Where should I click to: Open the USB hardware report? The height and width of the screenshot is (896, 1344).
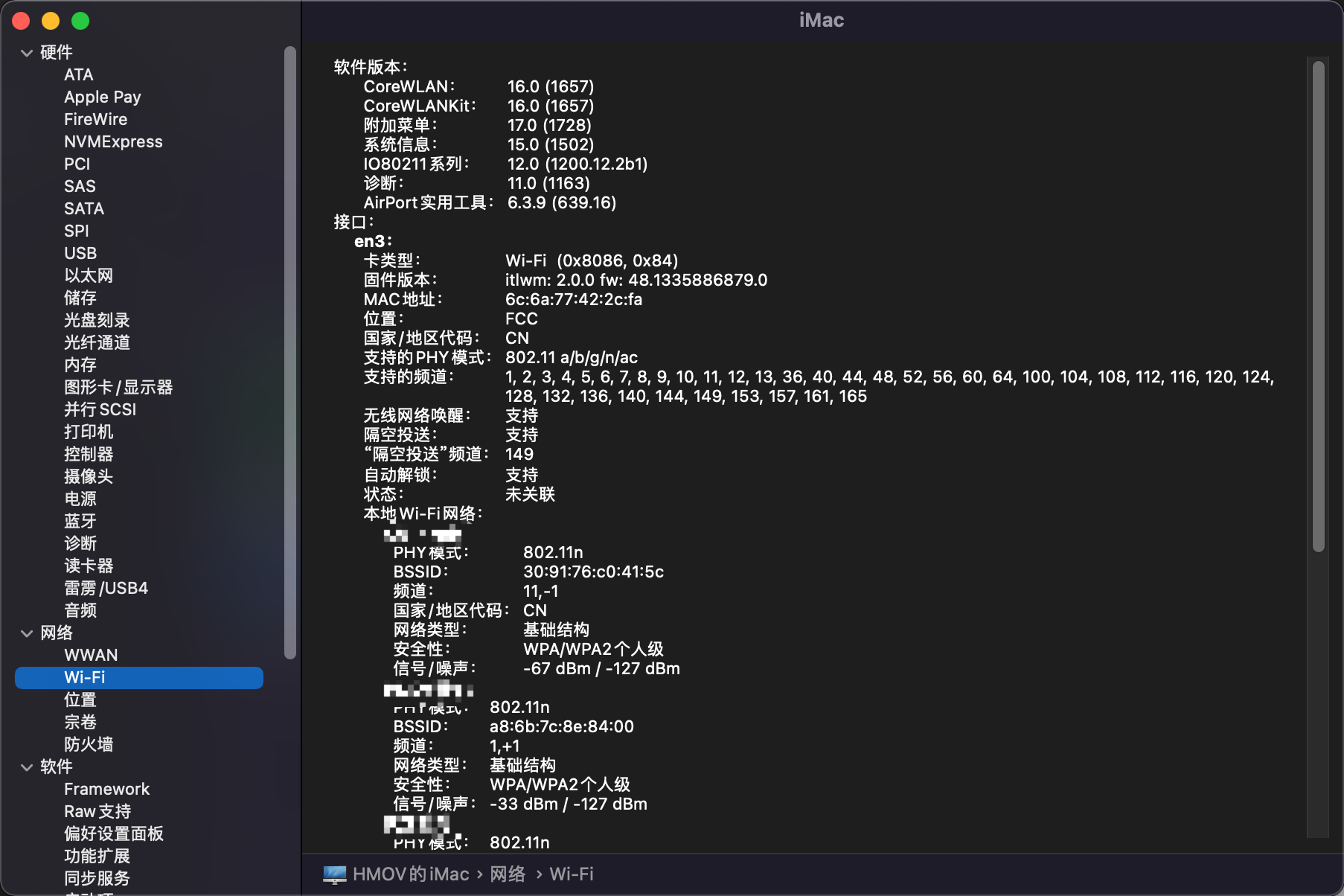80,253
